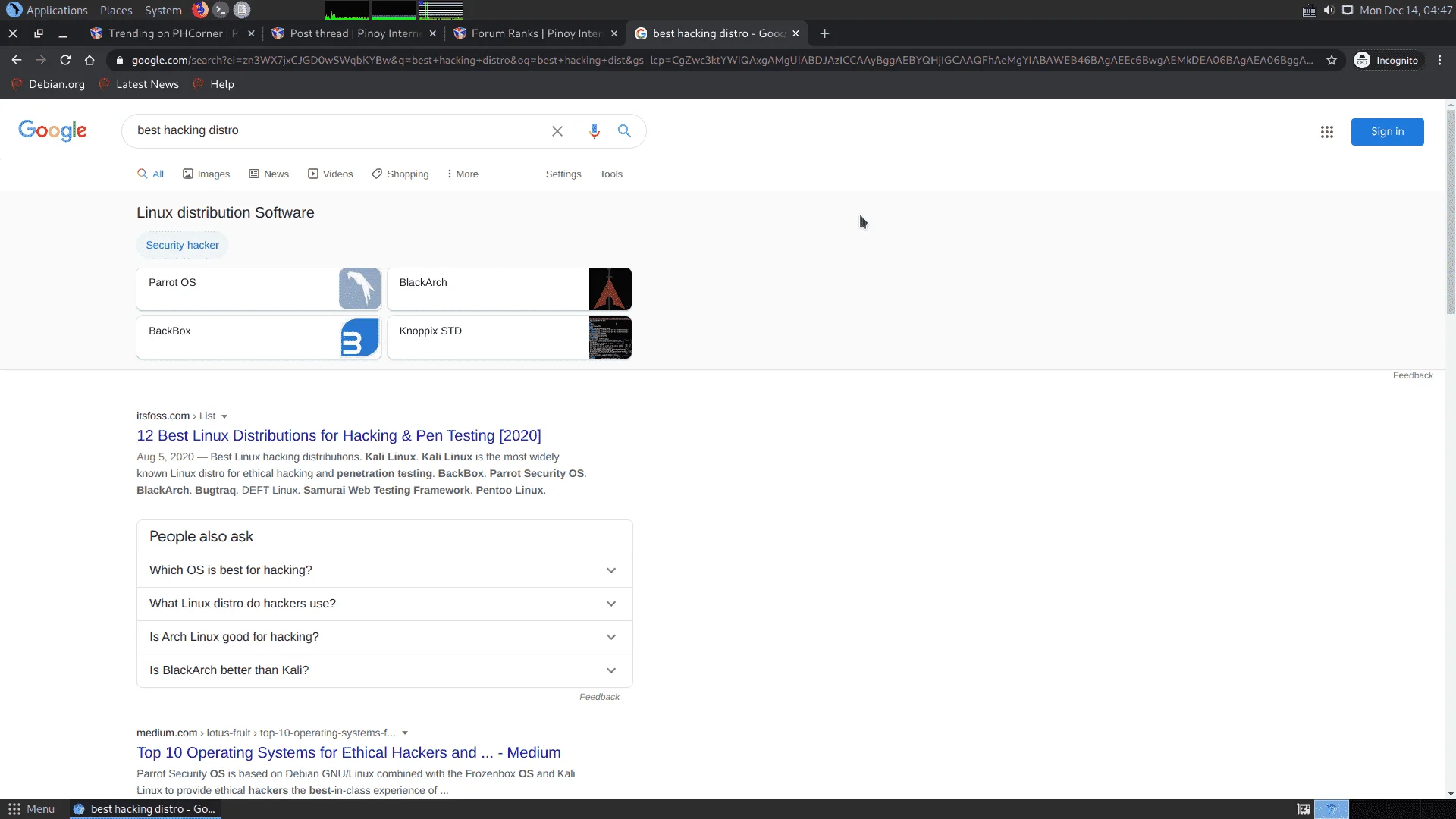Open the keyboard layout indicator
This screenshot has width=1456, height=819.
pos(1309,10)
